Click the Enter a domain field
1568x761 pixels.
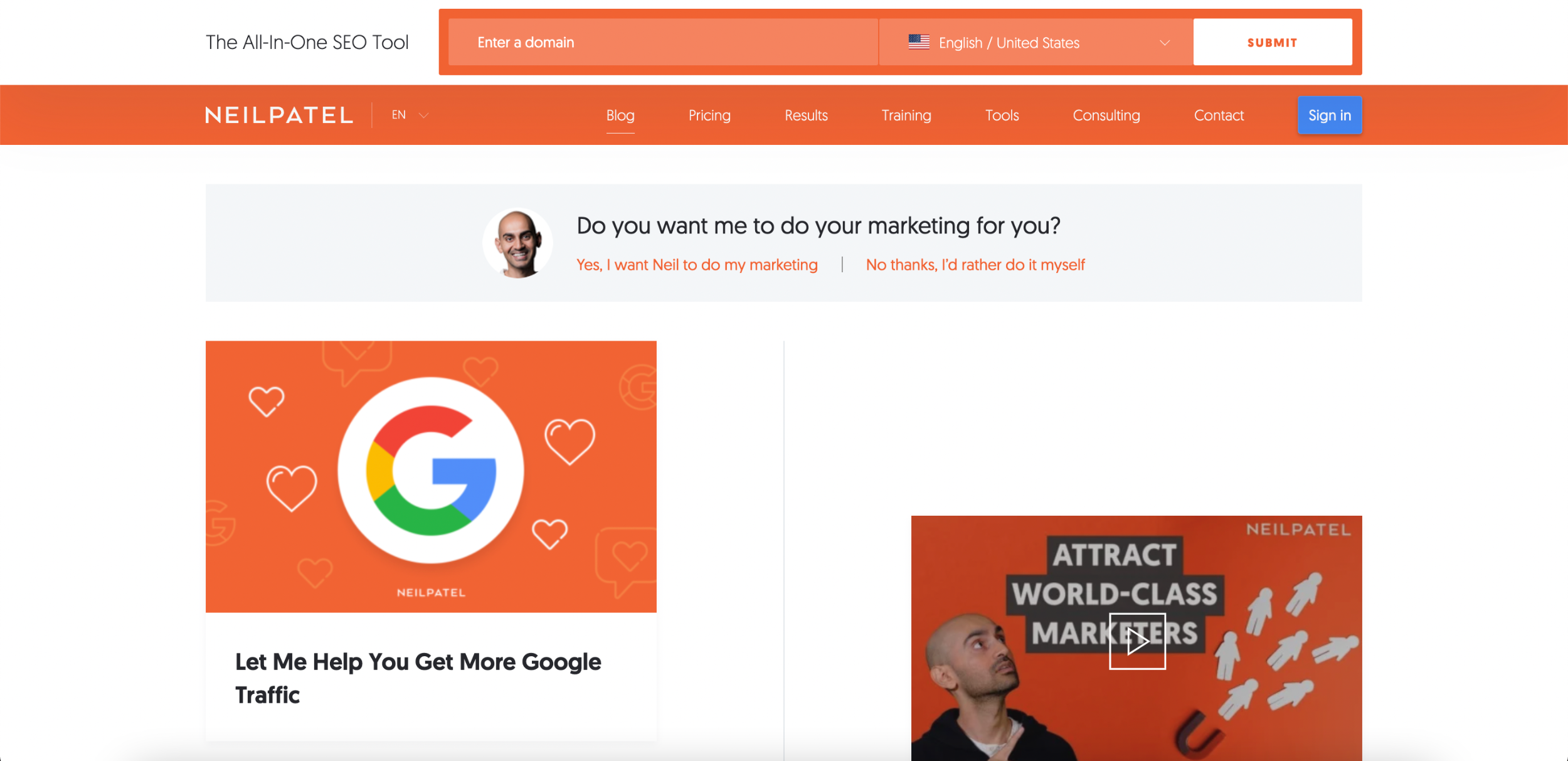click(x=664, y=42)
